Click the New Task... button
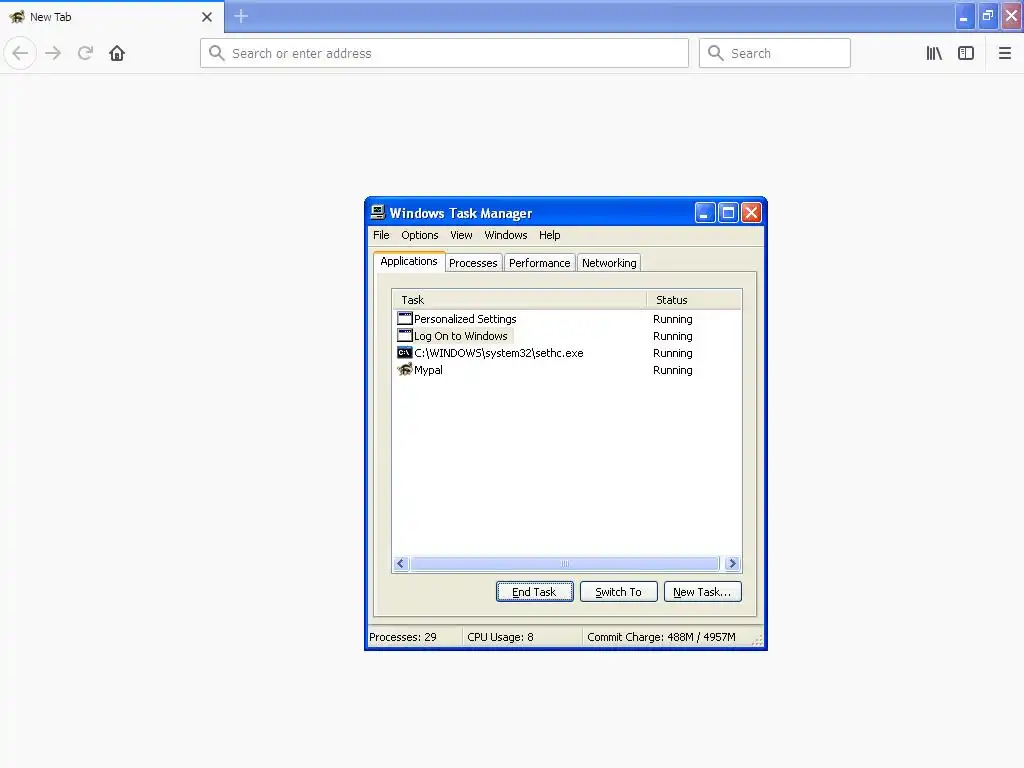 click(x=702, y=592)
